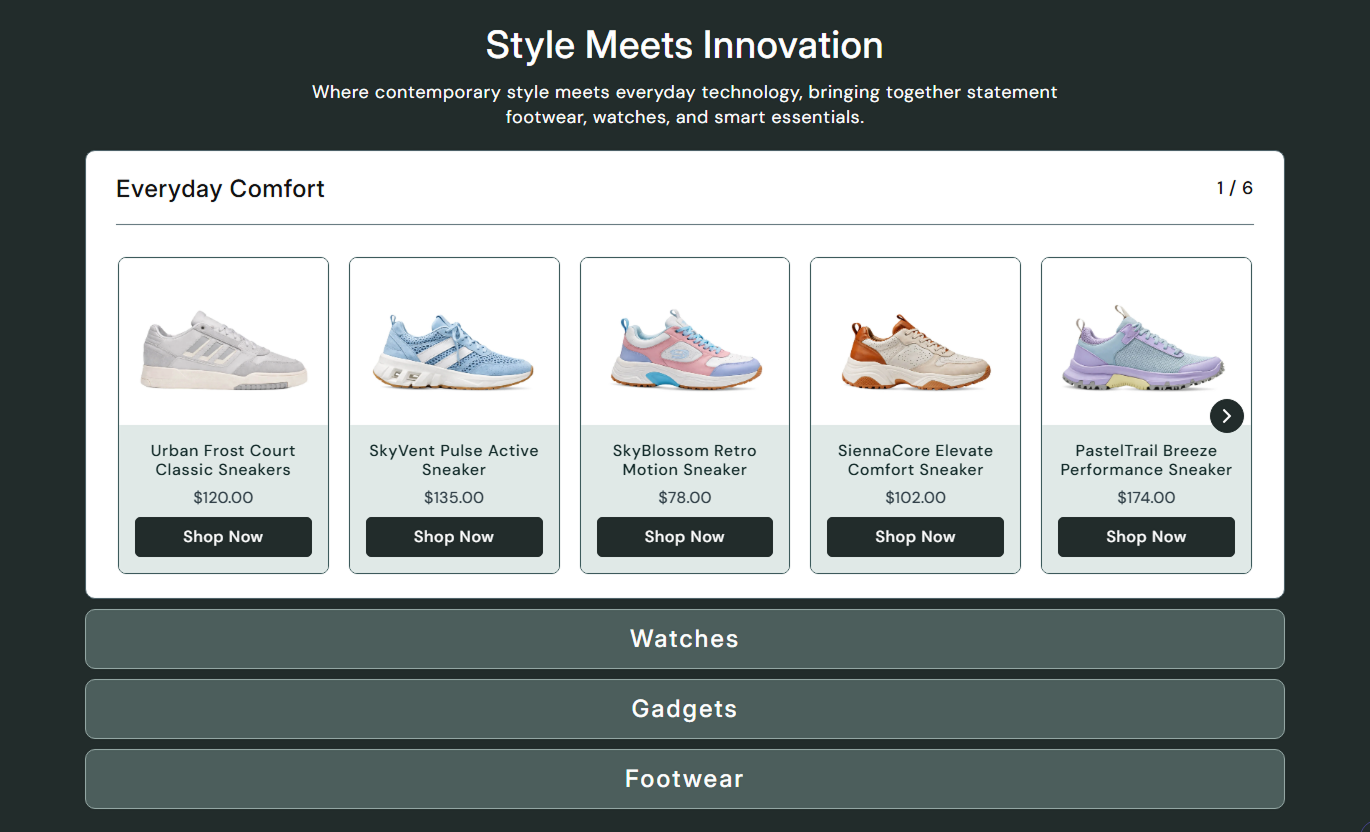This screenshot has height=832, width=1370.
Task: Click the $78.00 price
Action: [685, 498]
